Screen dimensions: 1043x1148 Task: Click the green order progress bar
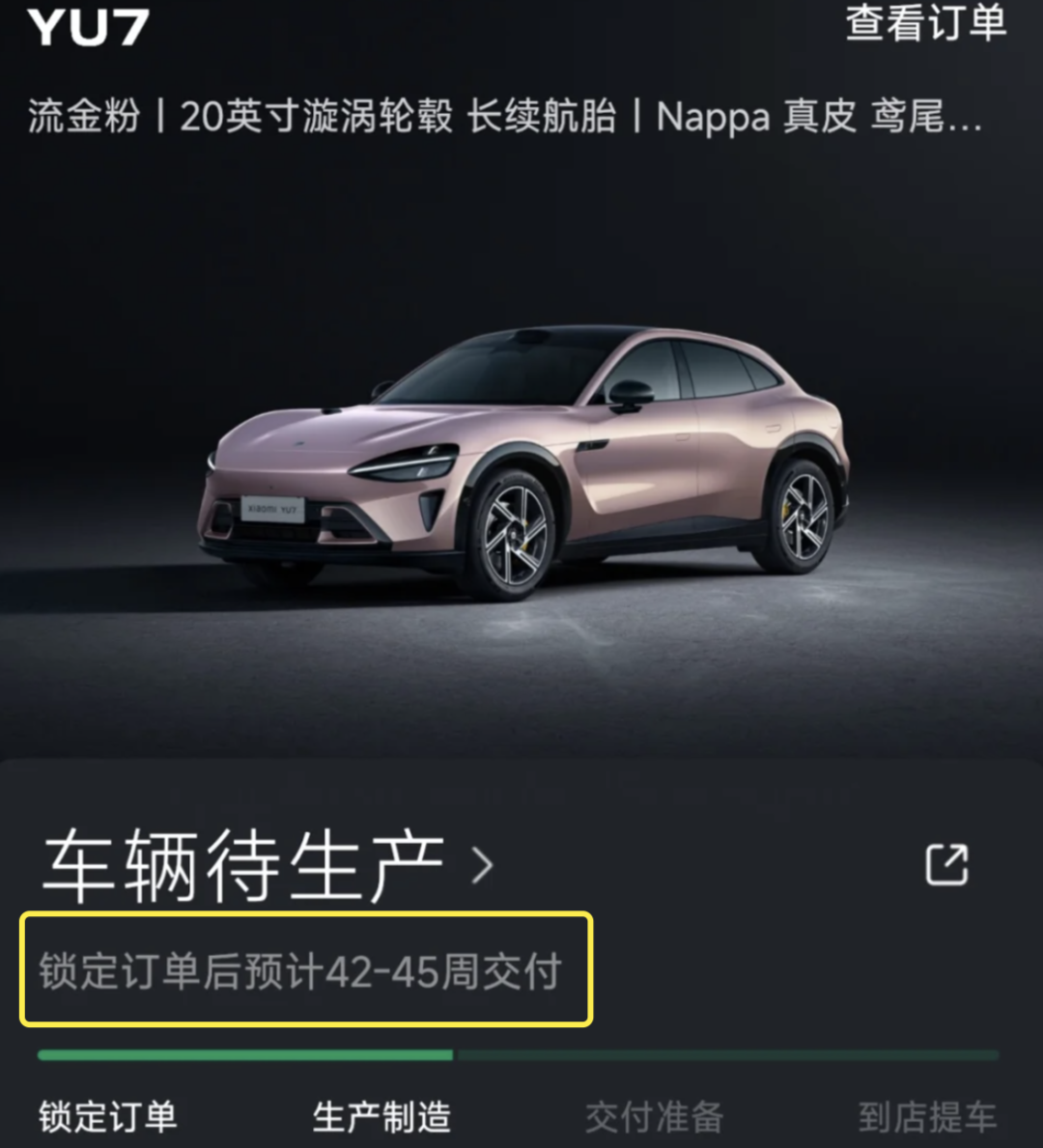(x=245, y=1055)
